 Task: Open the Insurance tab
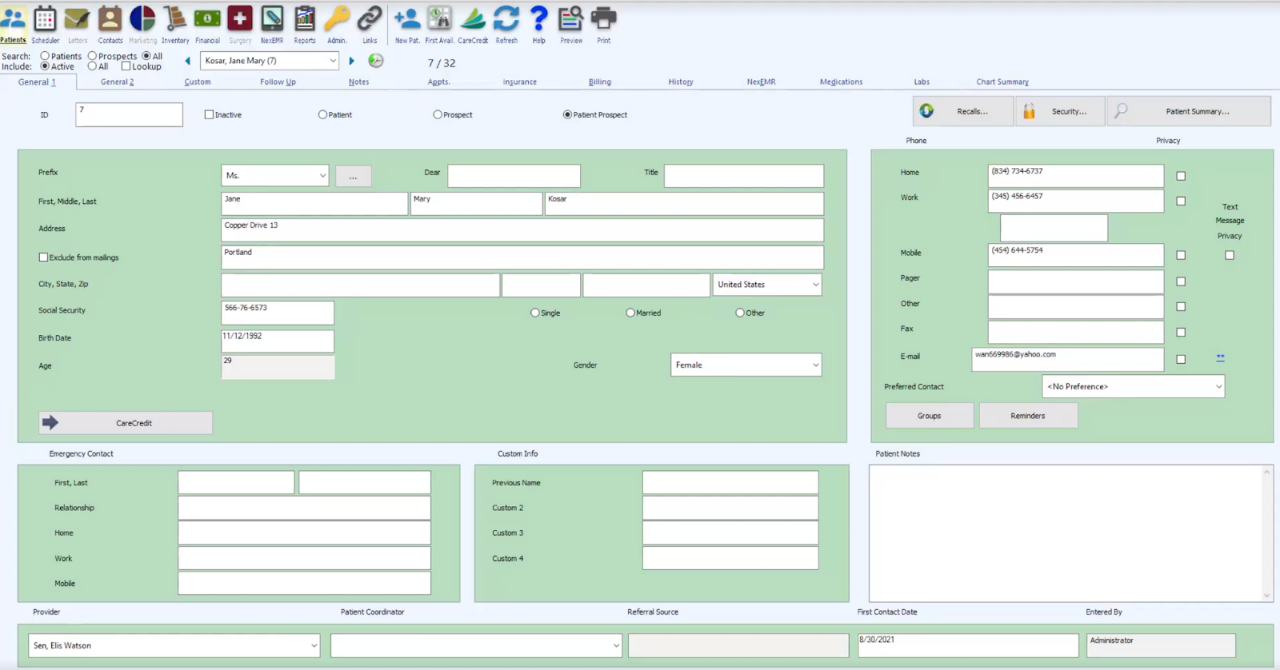pyautogui.click(x=519, y=81)
